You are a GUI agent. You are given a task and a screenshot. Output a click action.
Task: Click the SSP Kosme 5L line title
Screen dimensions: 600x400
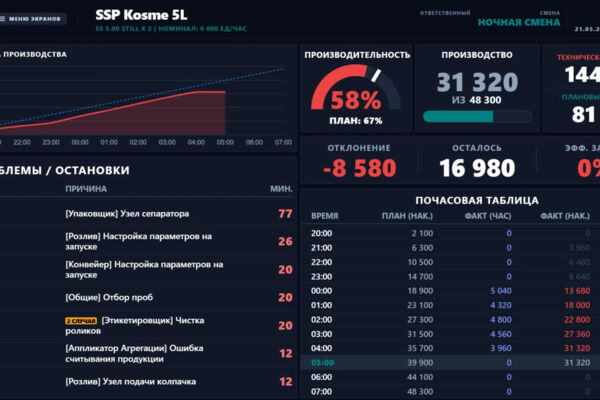[x=141, y=15]
